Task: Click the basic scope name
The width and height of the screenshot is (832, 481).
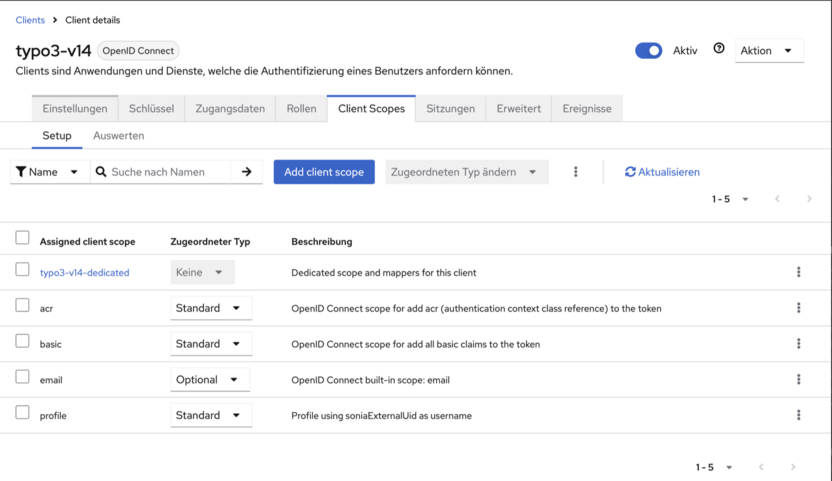Action: point(50,344)
